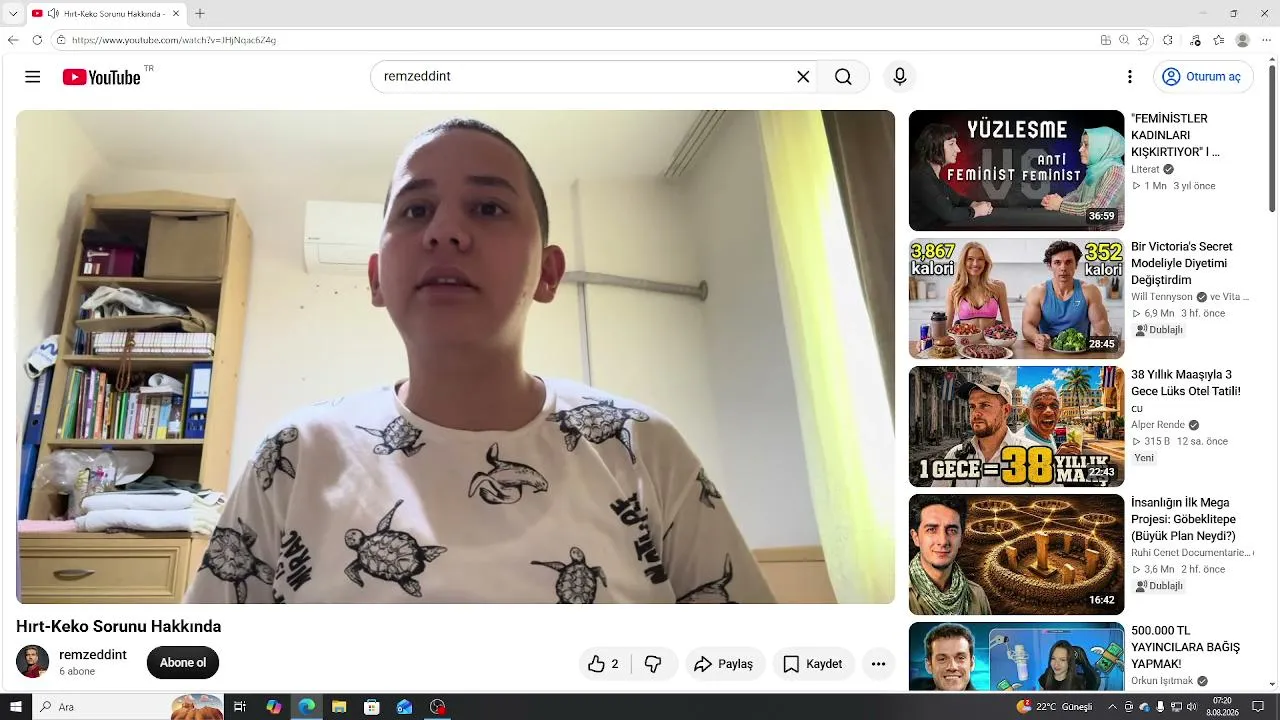The height and width of the screenshot is (720, 1280).
Task: Visit the Ruhi Cenet Documentaries channel link
Action: pos(1191,553)
